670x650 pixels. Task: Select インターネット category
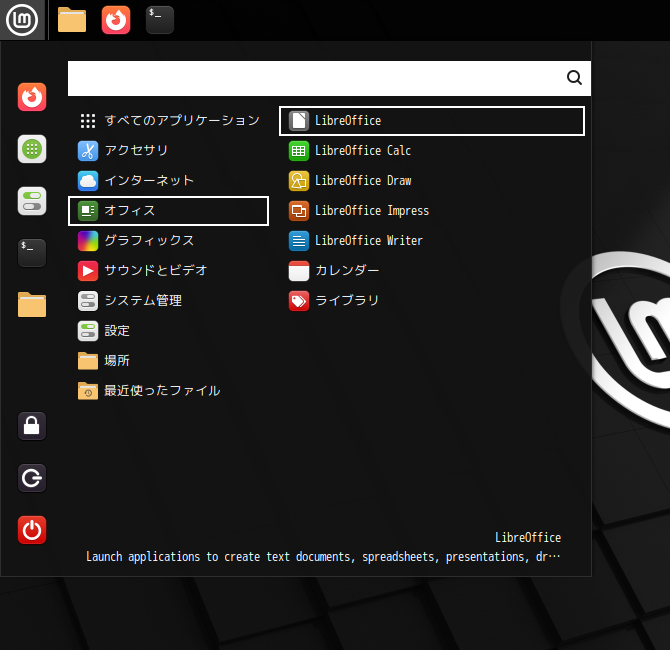click(x=168, y=181)
